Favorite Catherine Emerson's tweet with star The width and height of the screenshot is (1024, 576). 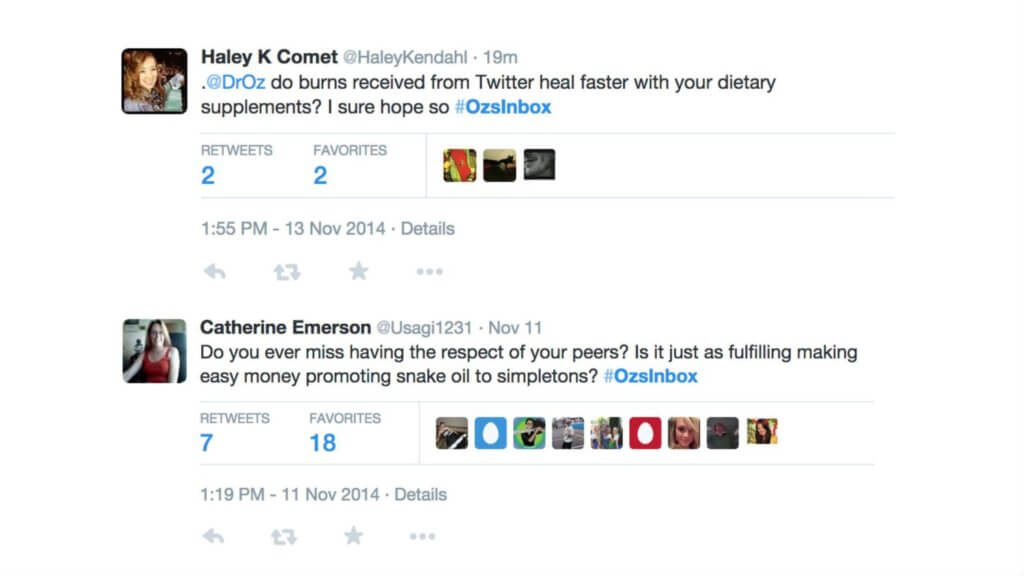coord(353,537)
